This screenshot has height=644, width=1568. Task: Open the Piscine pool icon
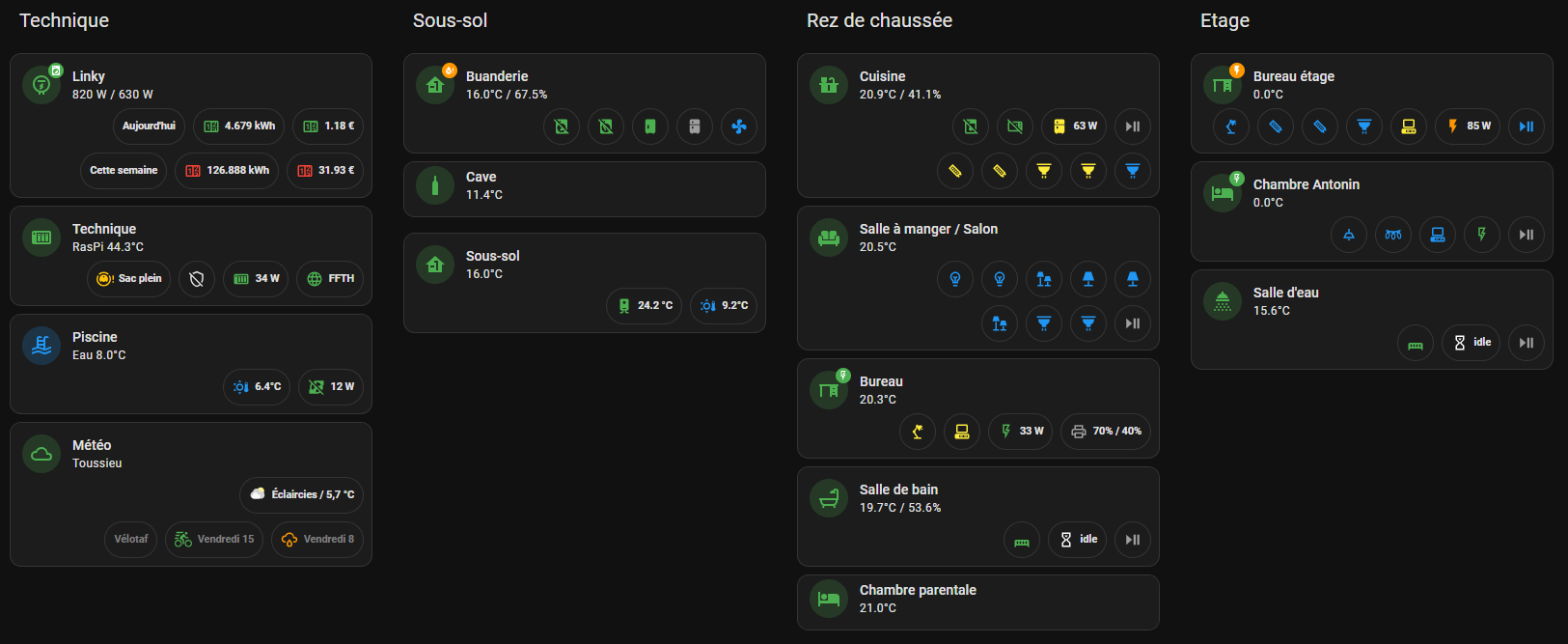pos(41,345)
